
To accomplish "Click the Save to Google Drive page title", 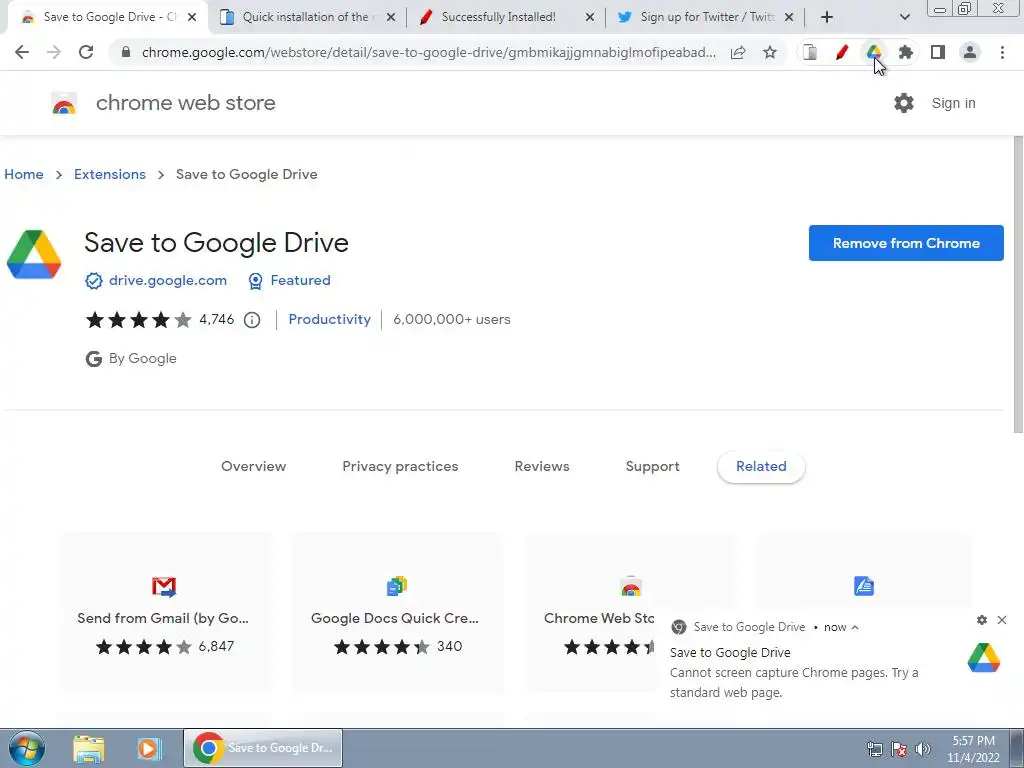I will pyautogui.click(x=216, y=242).
